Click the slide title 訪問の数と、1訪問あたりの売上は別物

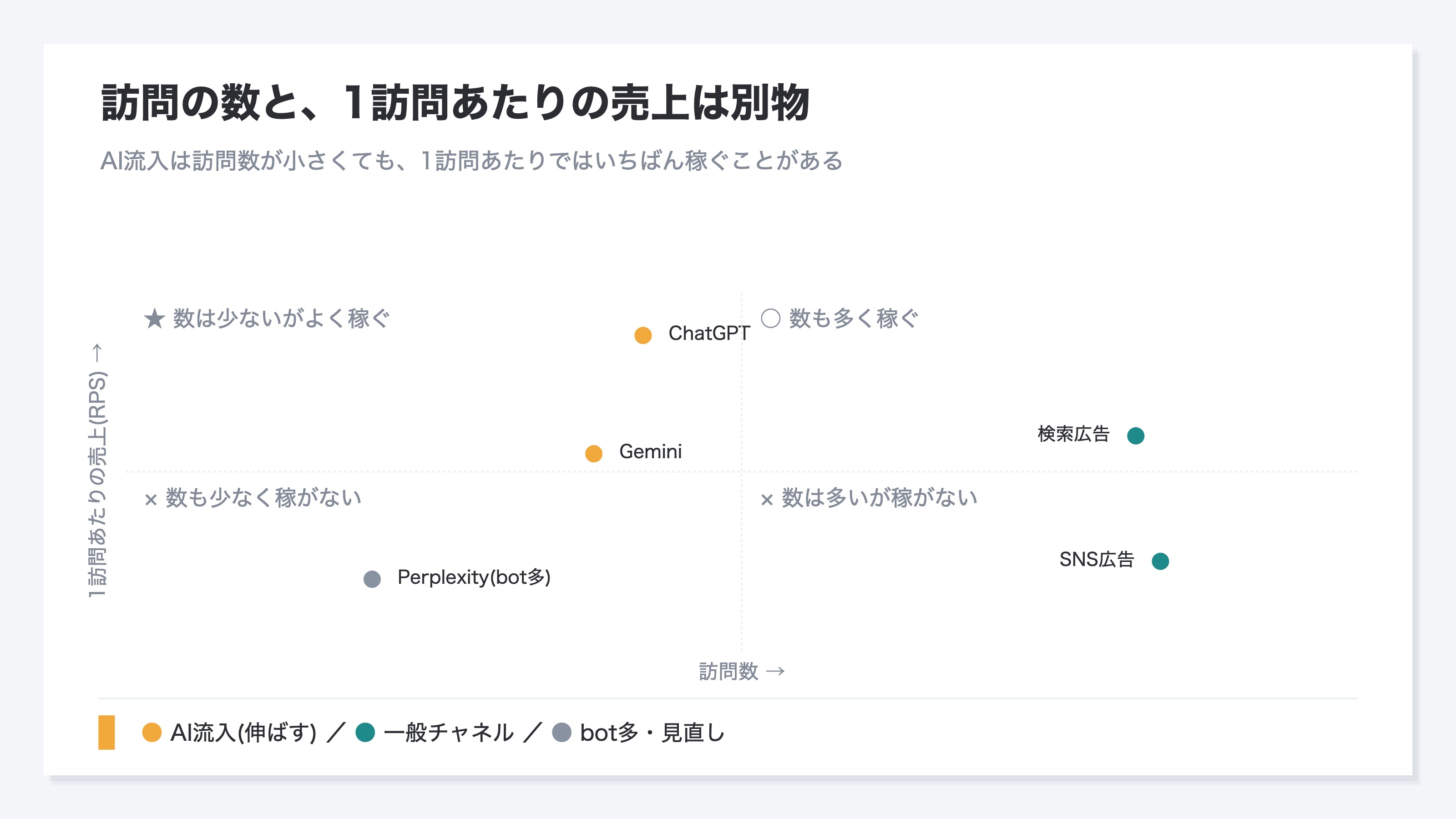(x=455, y=103)
